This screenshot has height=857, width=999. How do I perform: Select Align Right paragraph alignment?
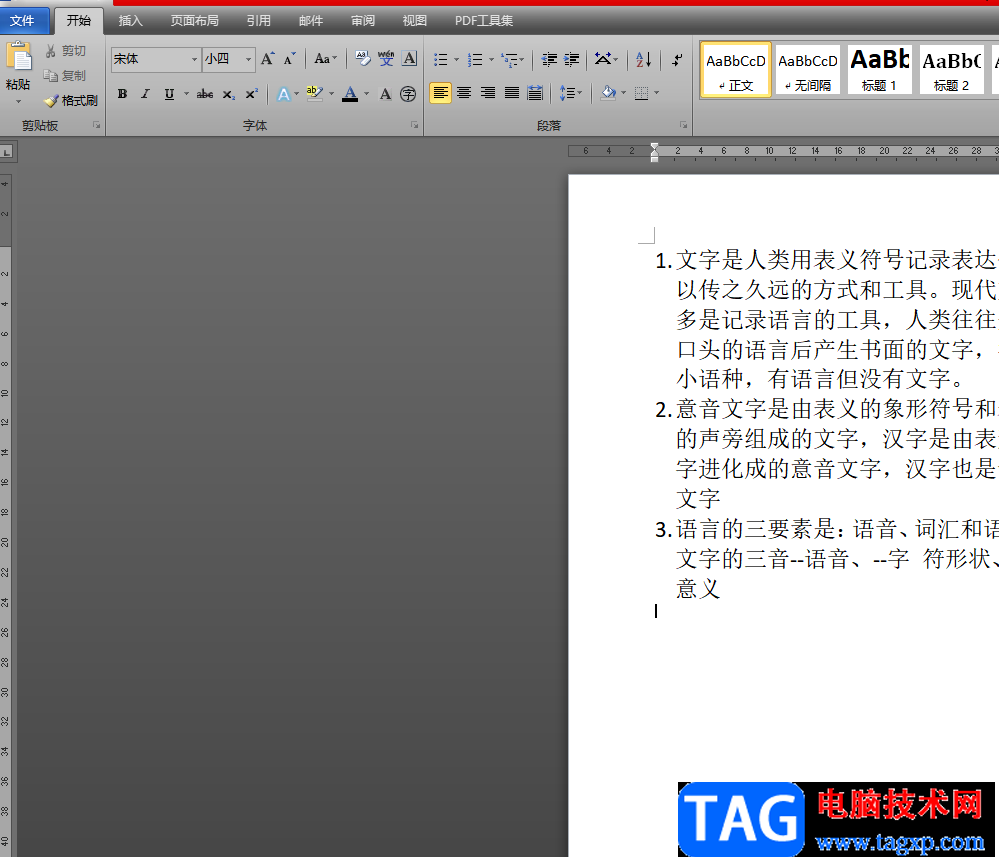(488, 94)
